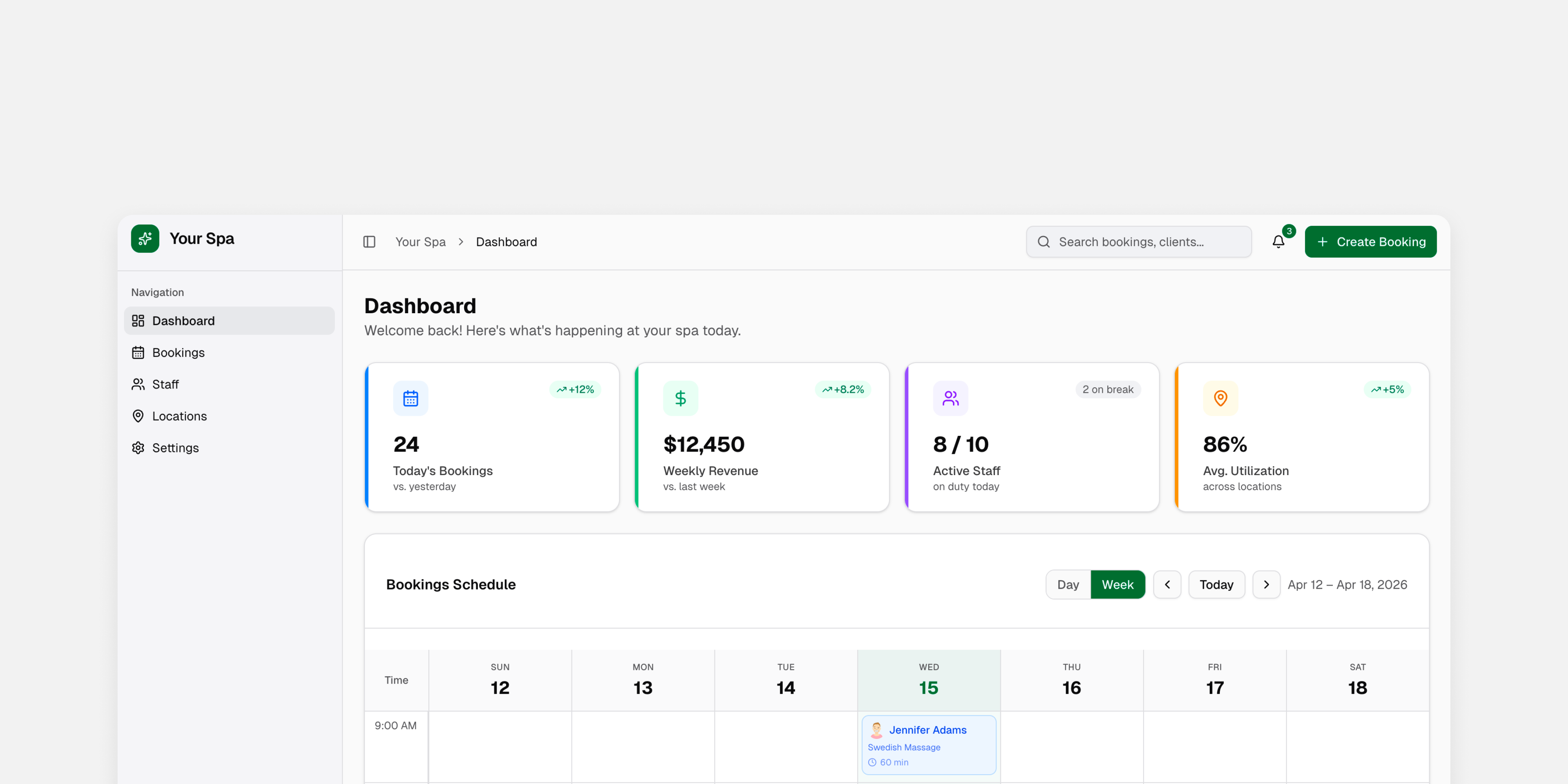Click the dollar sign Weekly Revenue icon
Screen dimensions: 1568x784
pyautogui.click(x=680, y=398)
